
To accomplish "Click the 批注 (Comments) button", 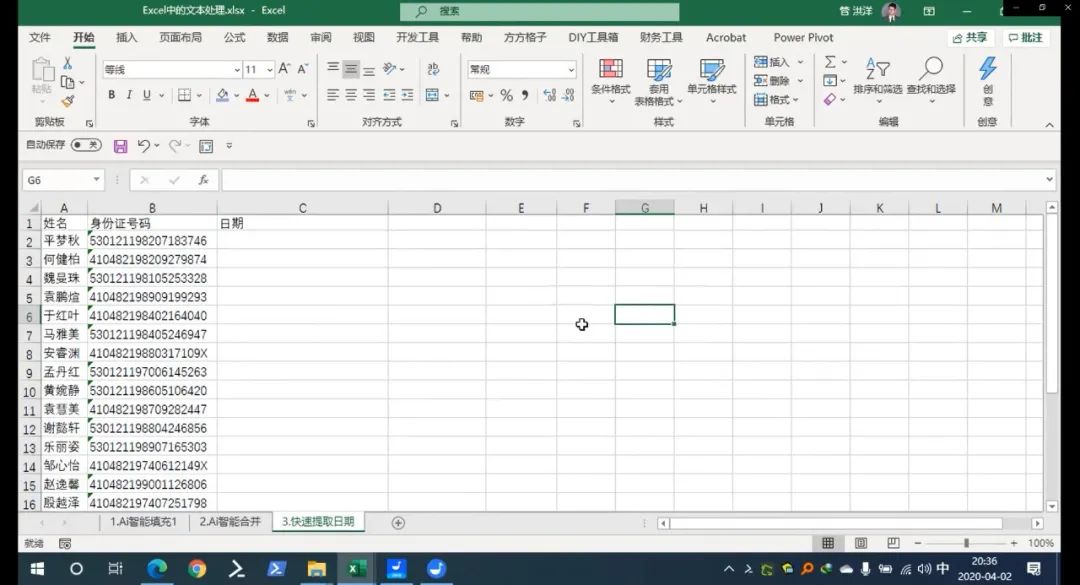I will point(1026,38).
